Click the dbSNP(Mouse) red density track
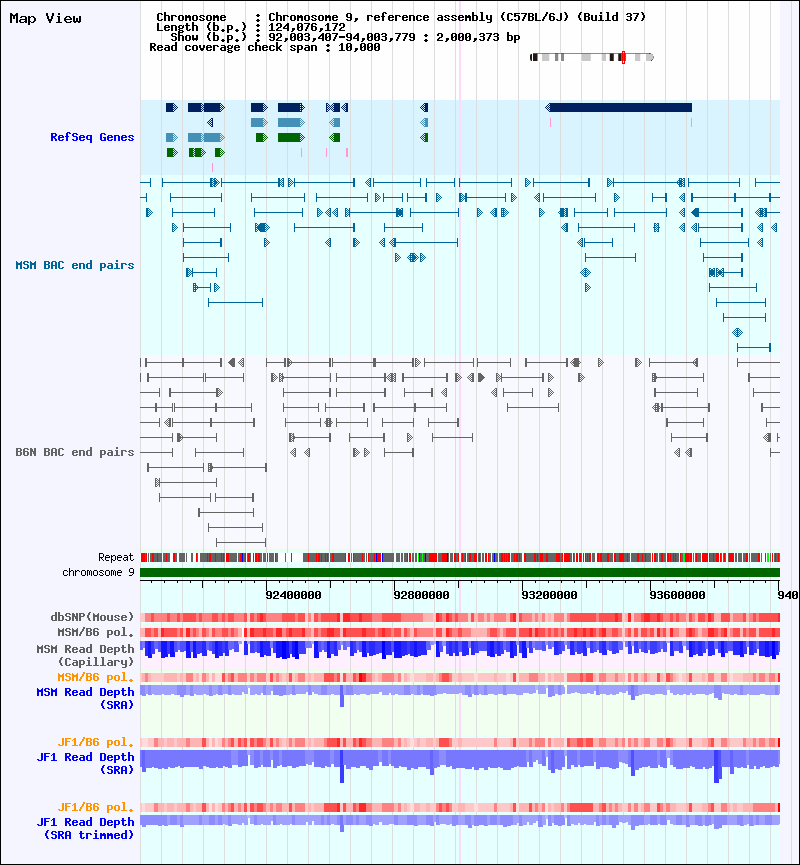This screenshot has height=865, width=800. 460,617
